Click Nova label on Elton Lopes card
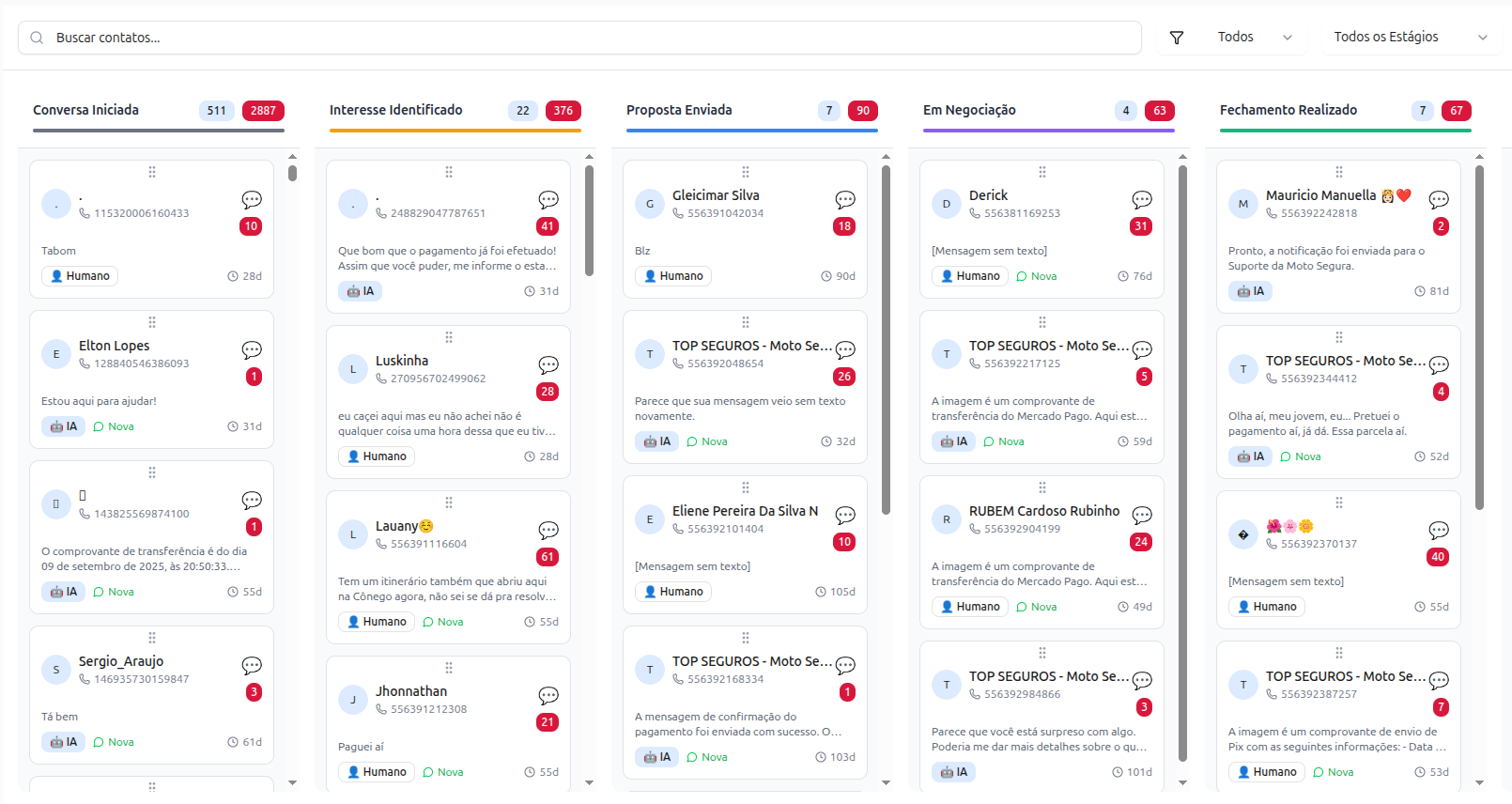The width and height of the screenshot is (1512, 804). [114, 426]
